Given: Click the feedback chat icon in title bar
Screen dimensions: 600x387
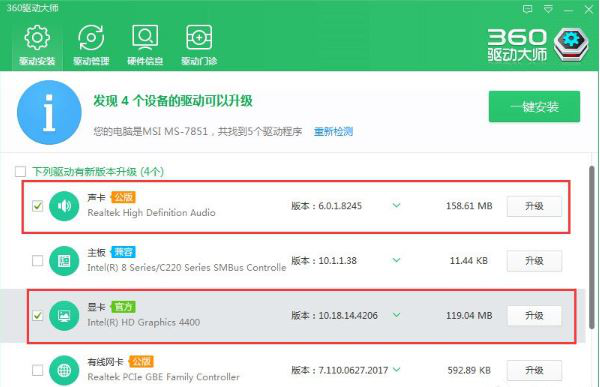Looking at the screenshot, I should [528, 9].
